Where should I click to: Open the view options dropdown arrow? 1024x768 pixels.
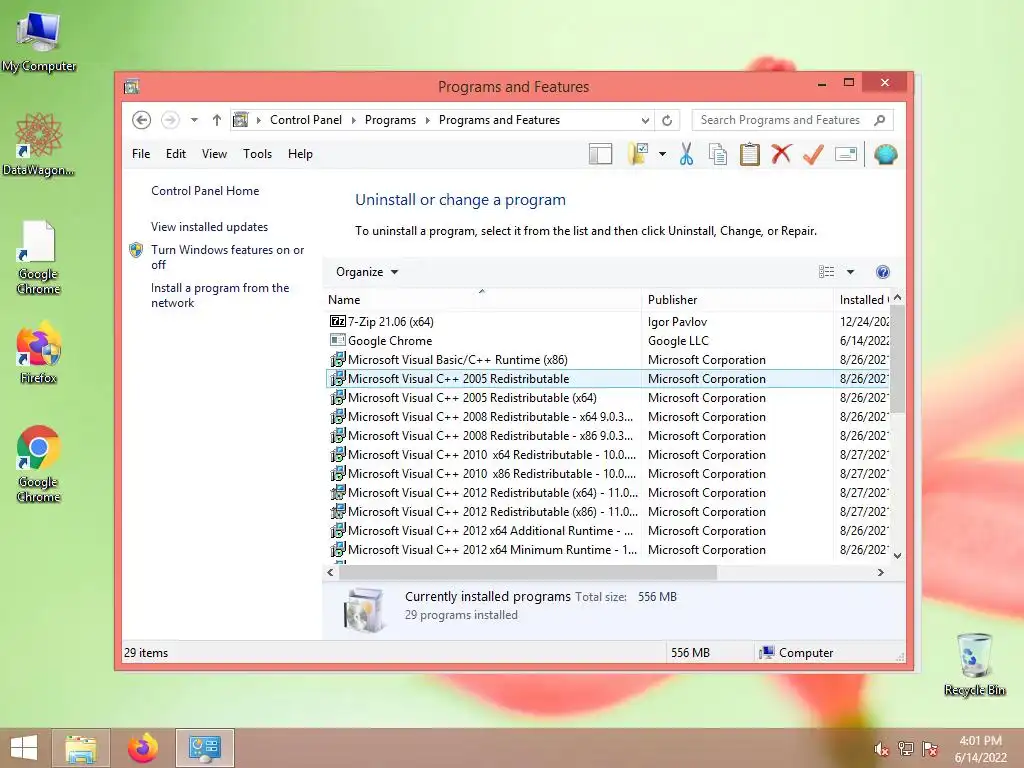[850, 272]
